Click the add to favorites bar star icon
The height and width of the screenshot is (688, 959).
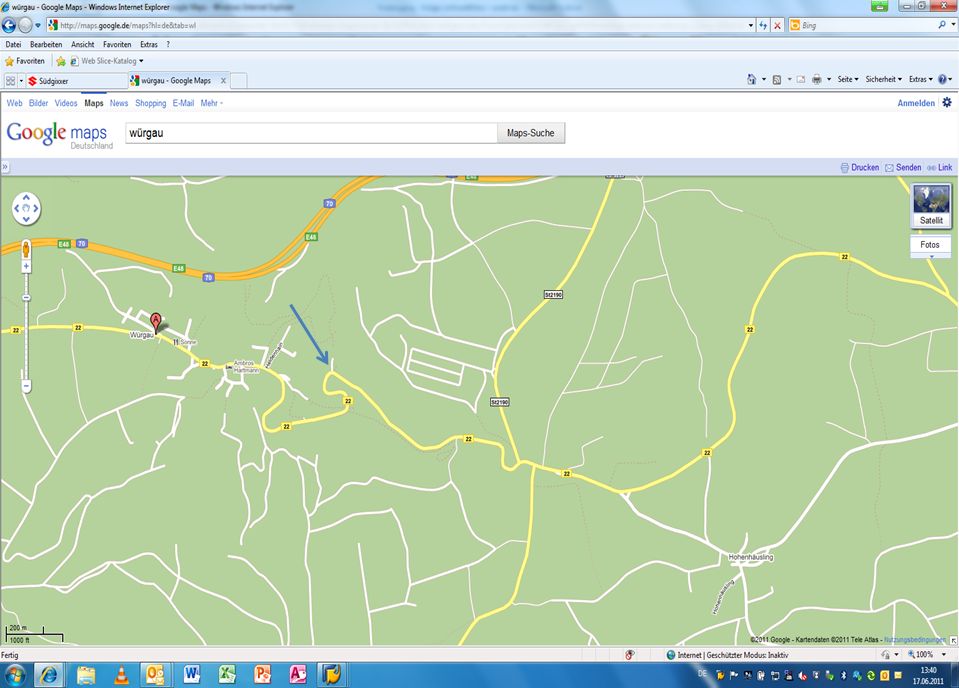tap(61, 61)
